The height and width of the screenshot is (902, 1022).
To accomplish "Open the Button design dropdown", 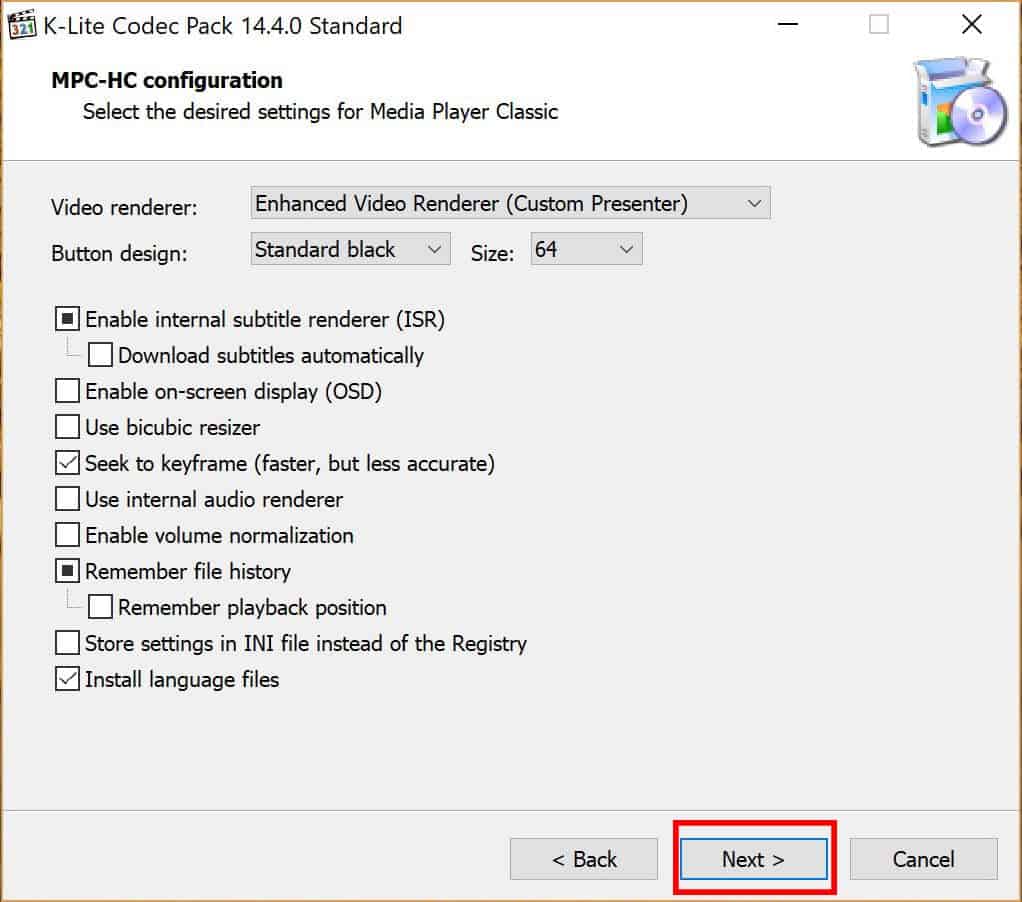I will pyautogui.click(x=350, y=249).
